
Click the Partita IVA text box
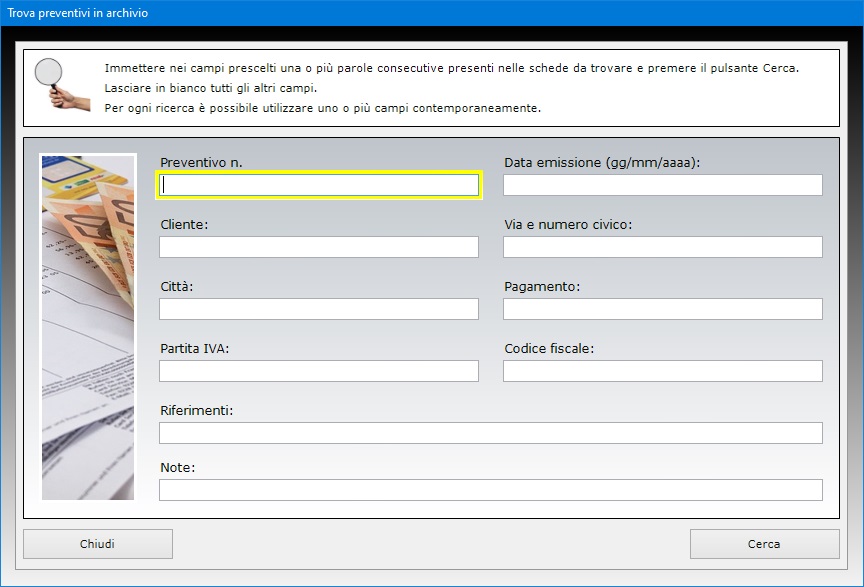tap(319, 371)
